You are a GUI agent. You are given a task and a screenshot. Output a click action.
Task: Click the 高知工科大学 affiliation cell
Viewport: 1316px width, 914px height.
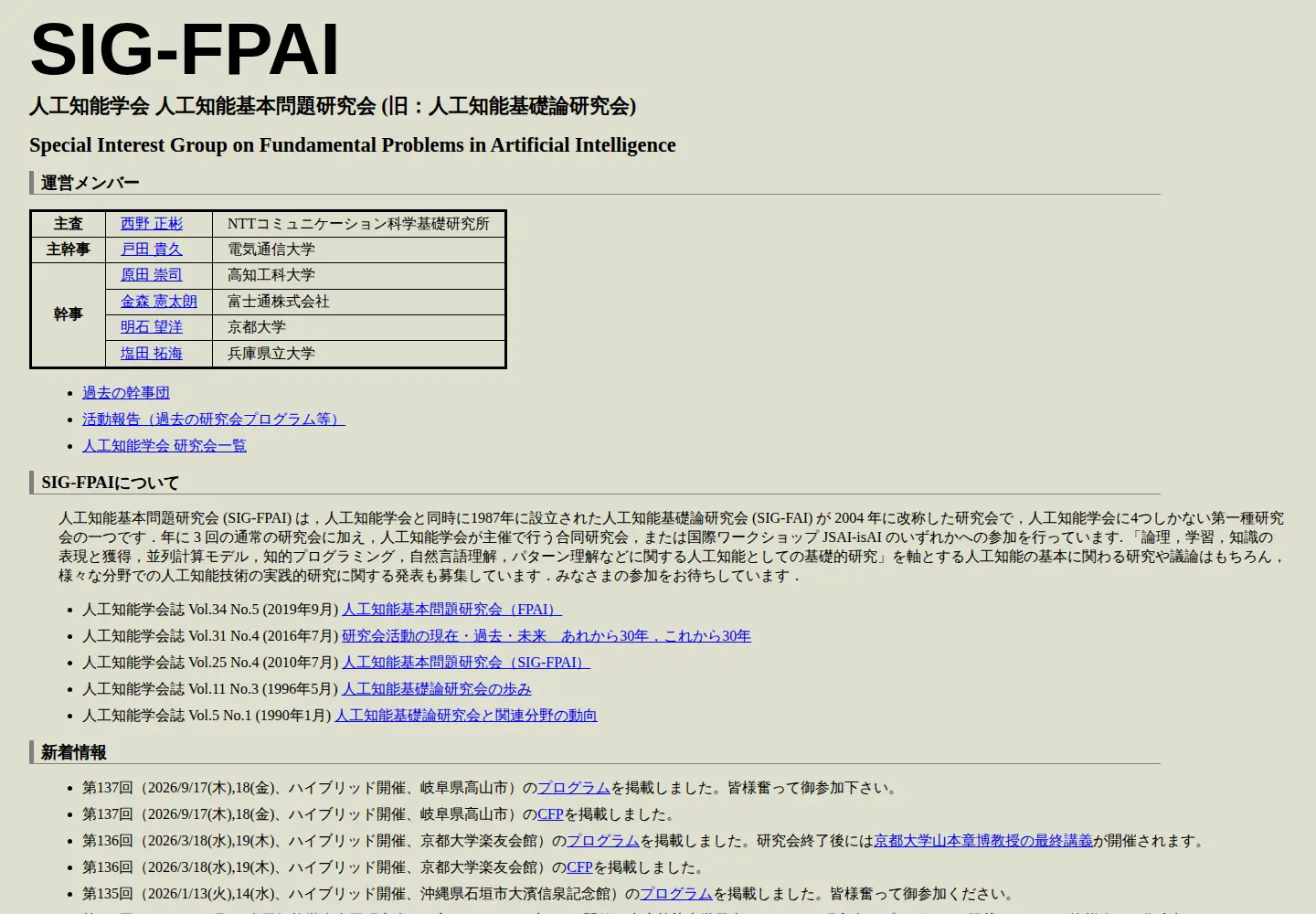pyautogui.click(x=359, y=275)
